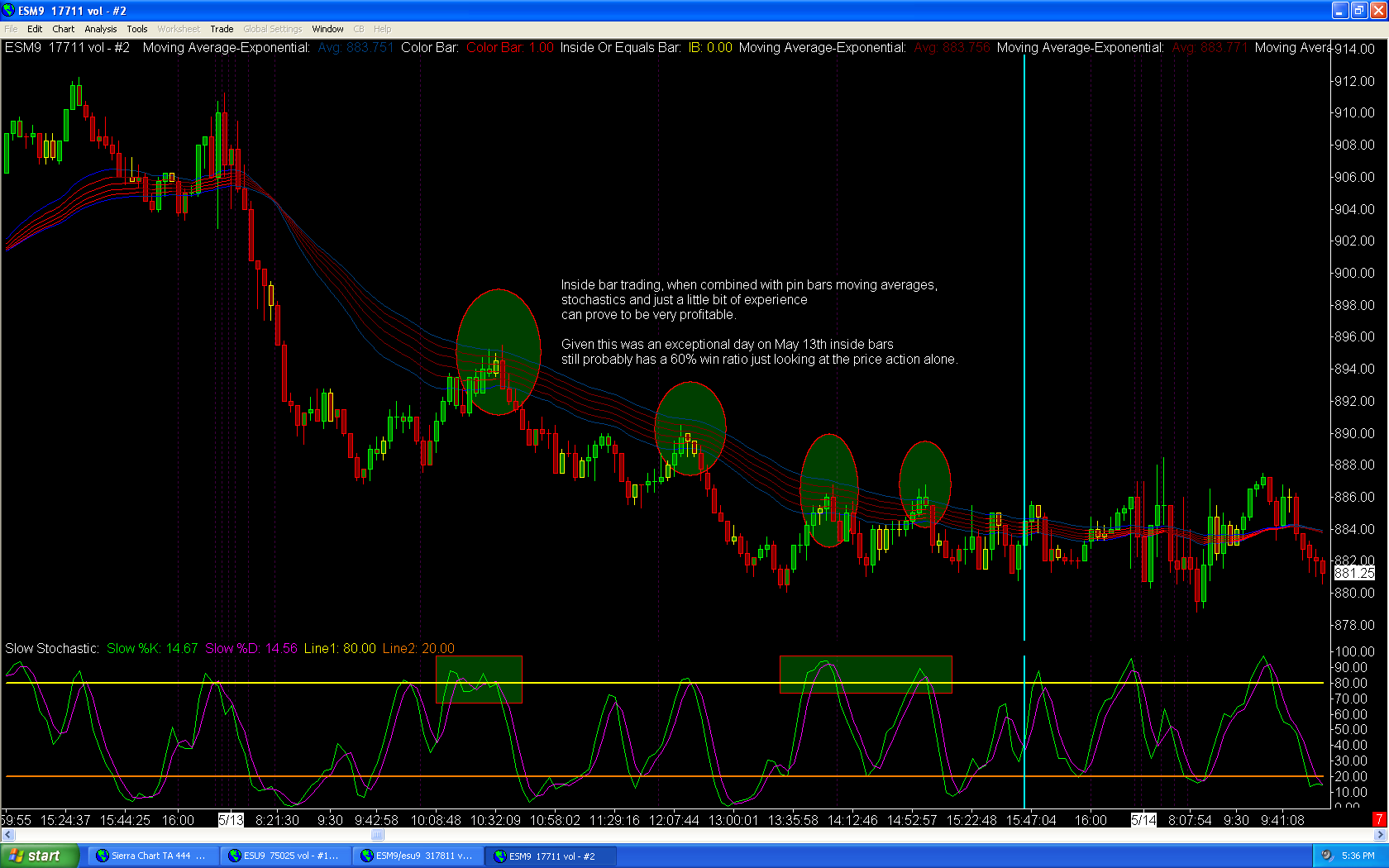Click the 890.00 price scale label

coord(1354,433)
